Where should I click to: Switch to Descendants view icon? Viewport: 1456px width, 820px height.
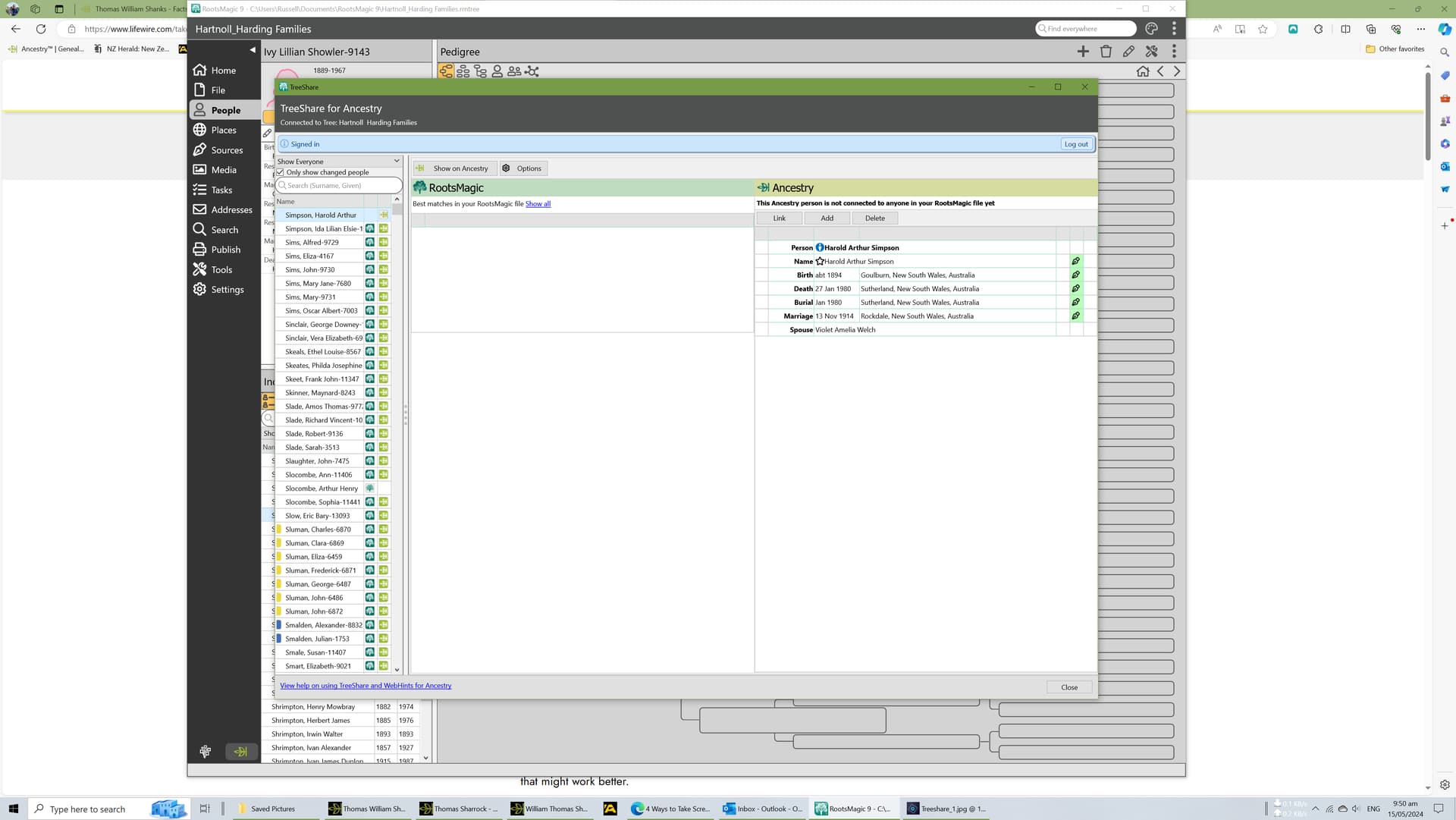click(x=480, y=71)
